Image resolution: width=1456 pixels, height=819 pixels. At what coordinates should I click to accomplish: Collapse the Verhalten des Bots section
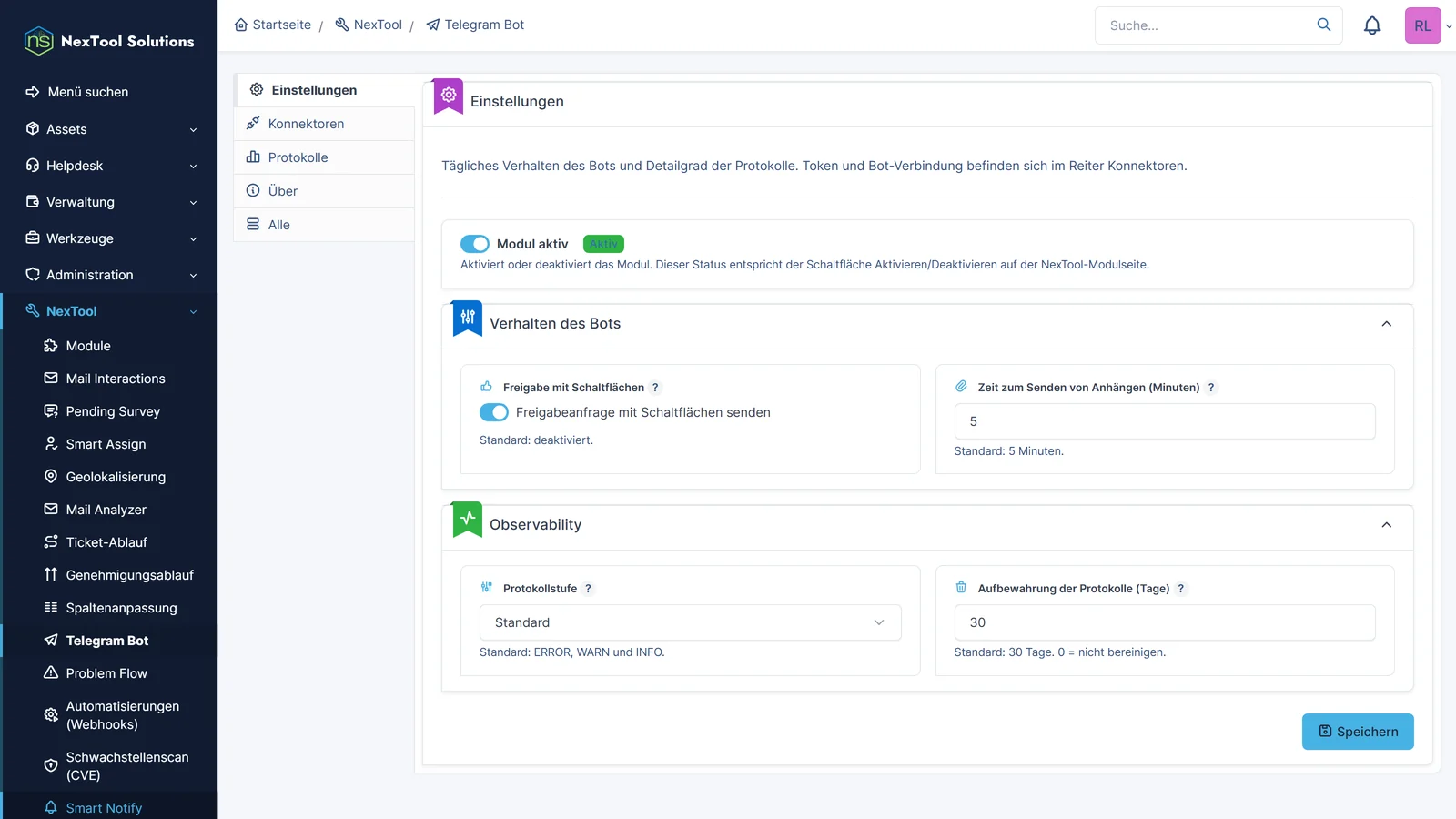coord(1386,324)
